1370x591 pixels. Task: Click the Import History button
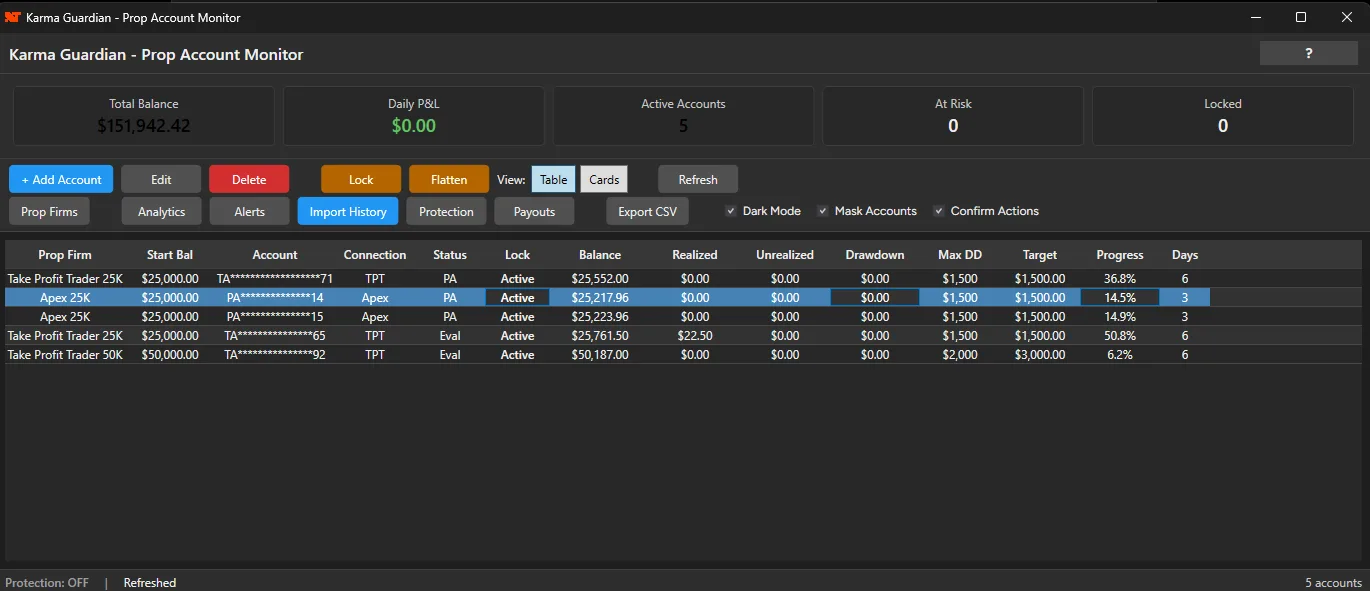[x=348, y=211]
